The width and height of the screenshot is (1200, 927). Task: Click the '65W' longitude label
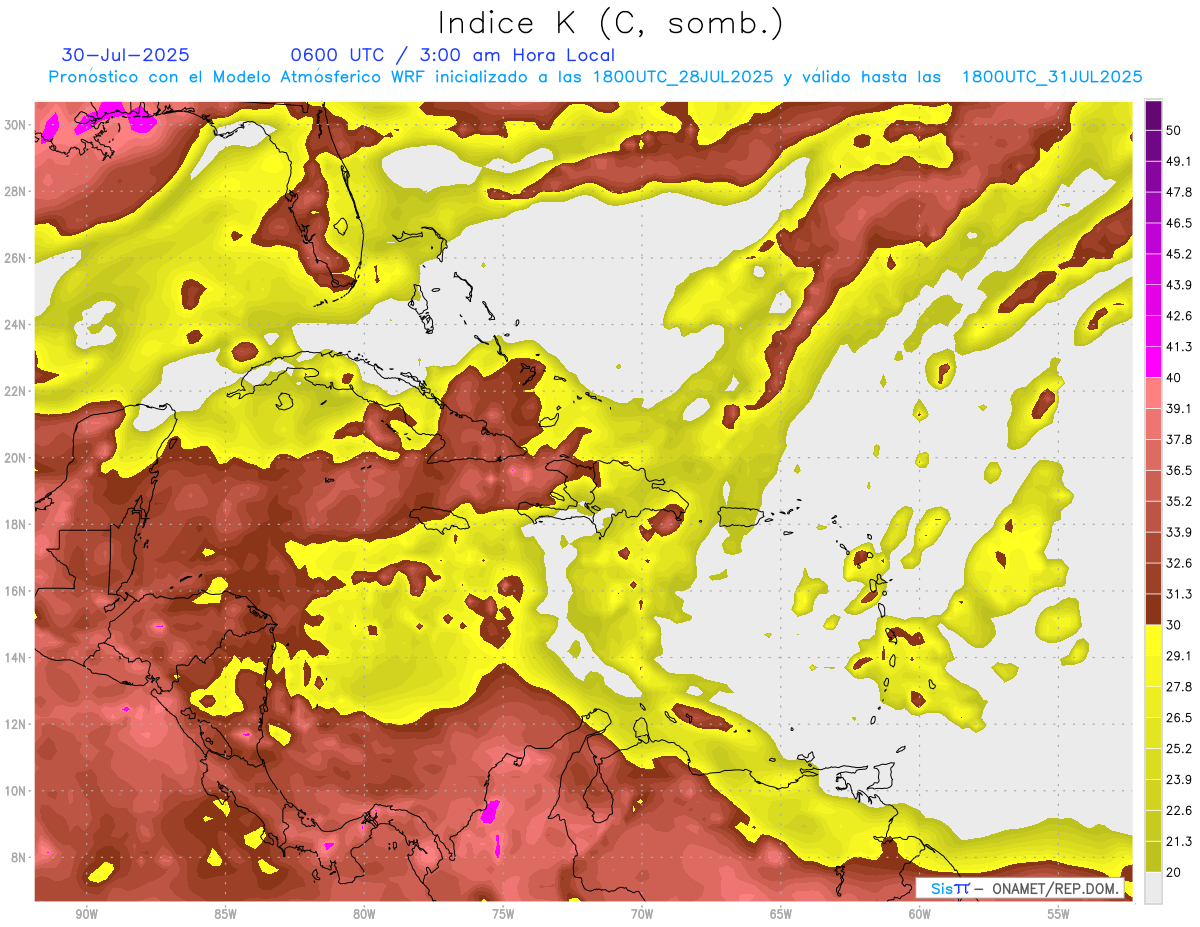click(x=781, y=915)
